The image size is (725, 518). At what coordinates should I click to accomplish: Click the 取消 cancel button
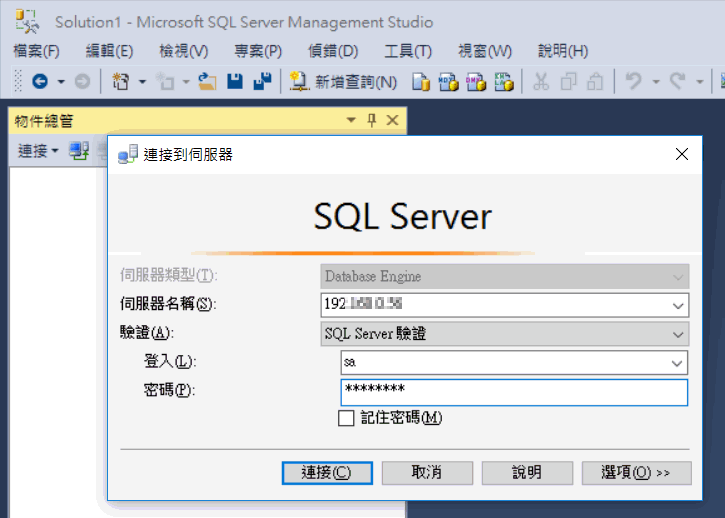tap(427, 473)
